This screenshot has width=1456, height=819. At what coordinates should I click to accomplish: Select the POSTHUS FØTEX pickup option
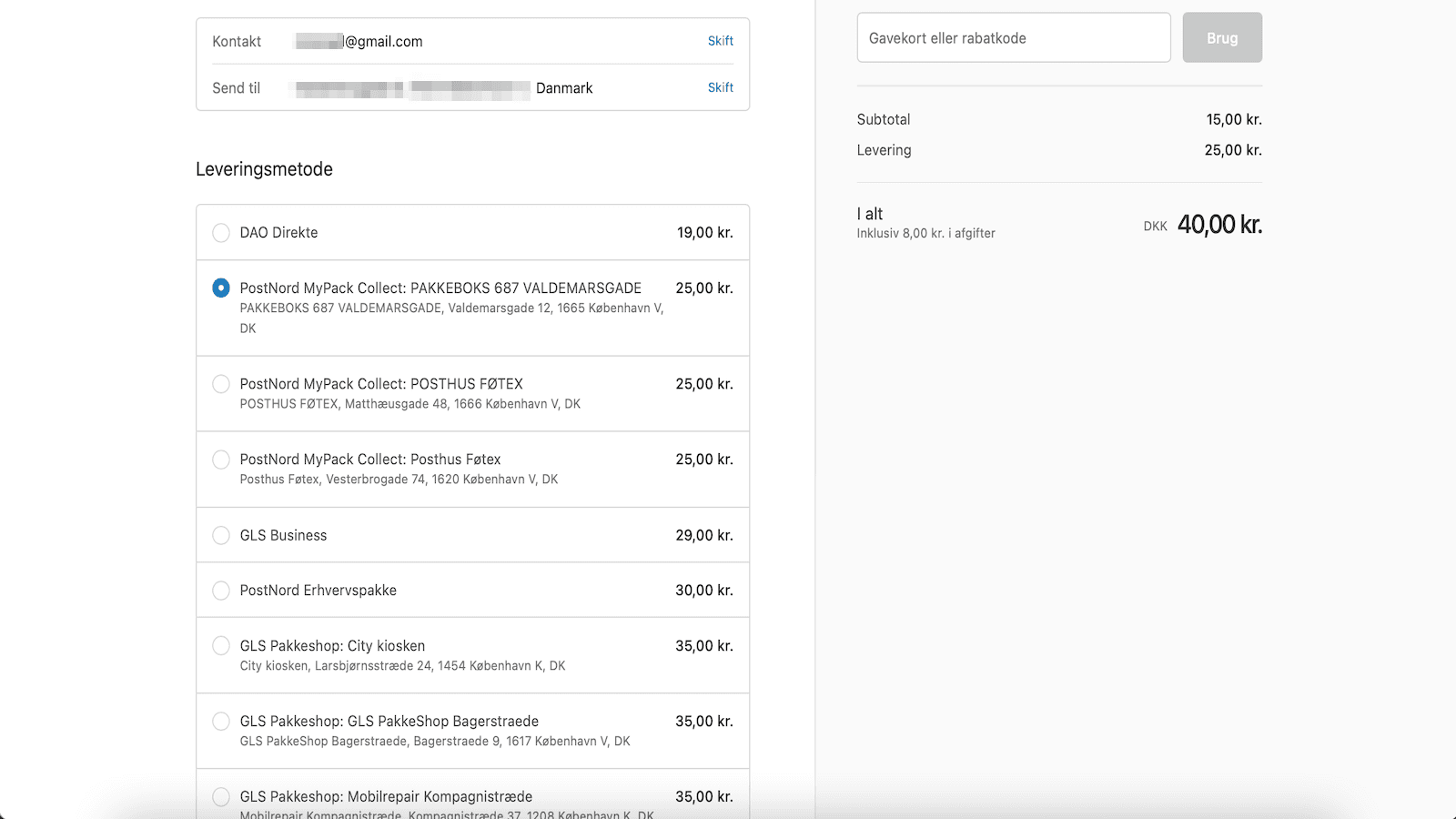221,384
